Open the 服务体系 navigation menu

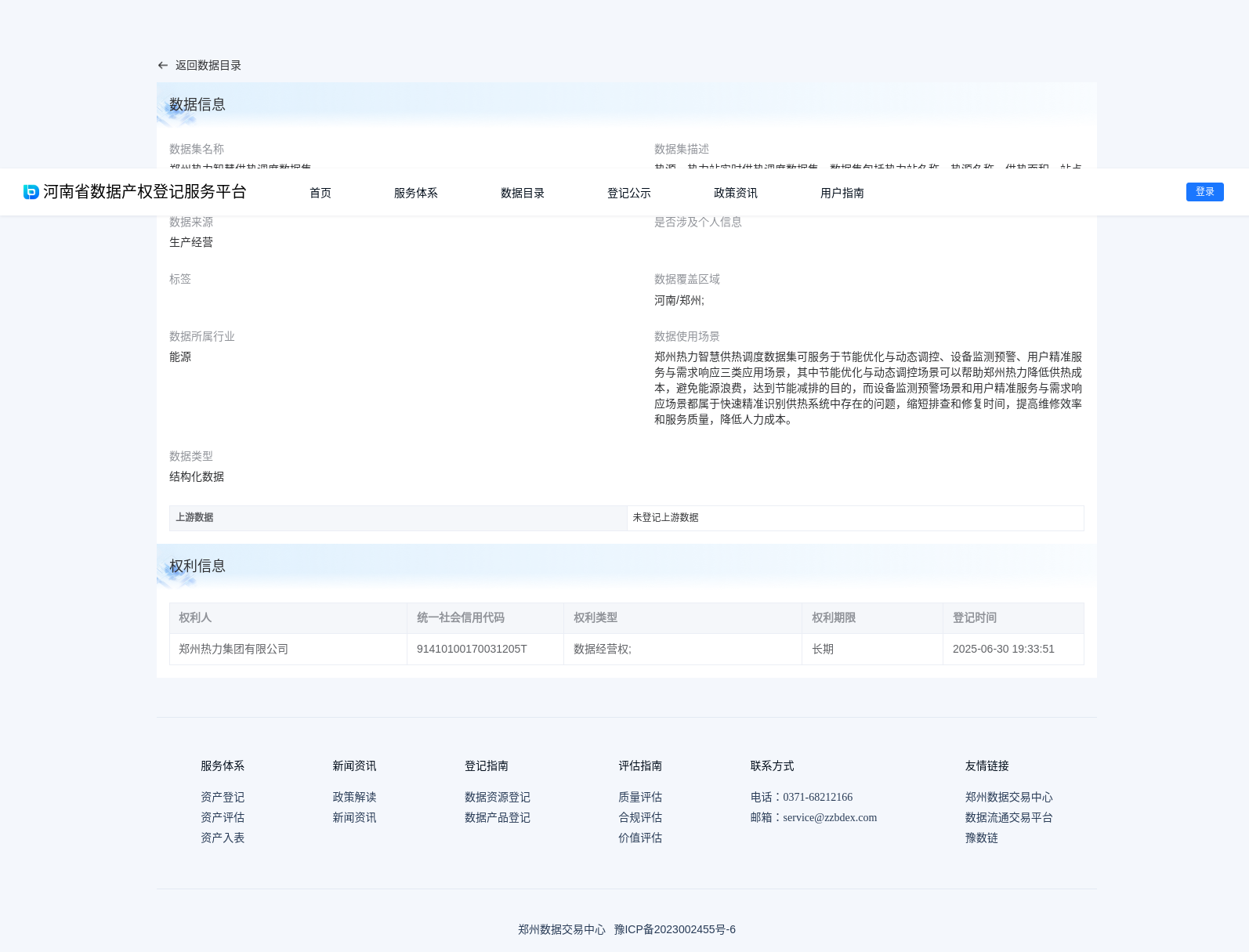[x=416, y=193]
